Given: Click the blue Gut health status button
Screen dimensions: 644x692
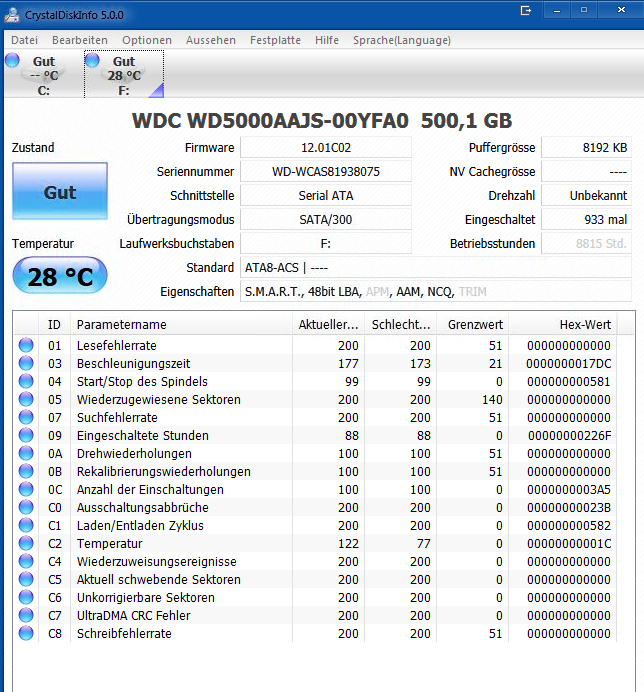Looking at the screenshot, I should [x=60, y=191].
